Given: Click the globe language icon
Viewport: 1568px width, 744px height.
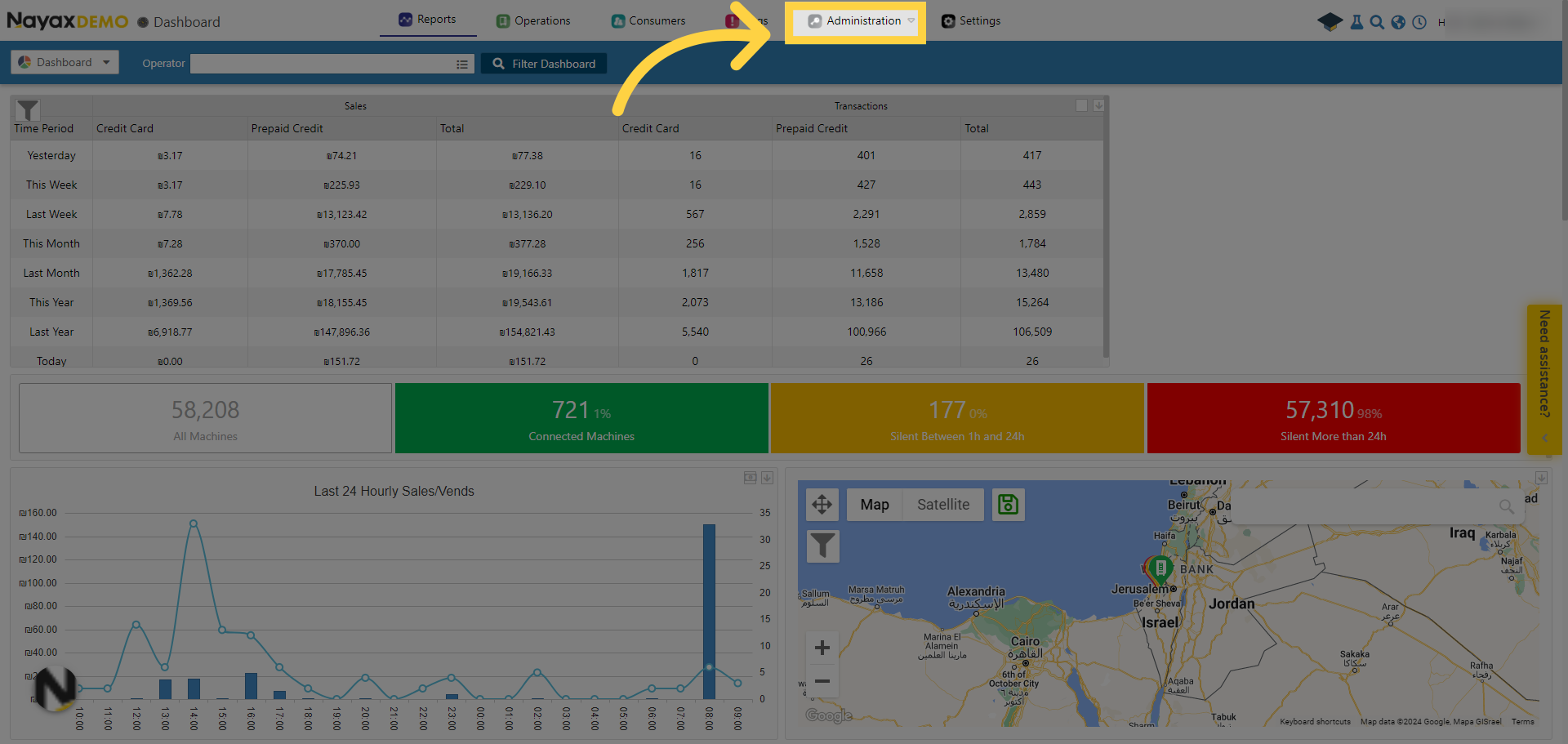Looking at the screenshot, I should click(x=1398, y=22).
